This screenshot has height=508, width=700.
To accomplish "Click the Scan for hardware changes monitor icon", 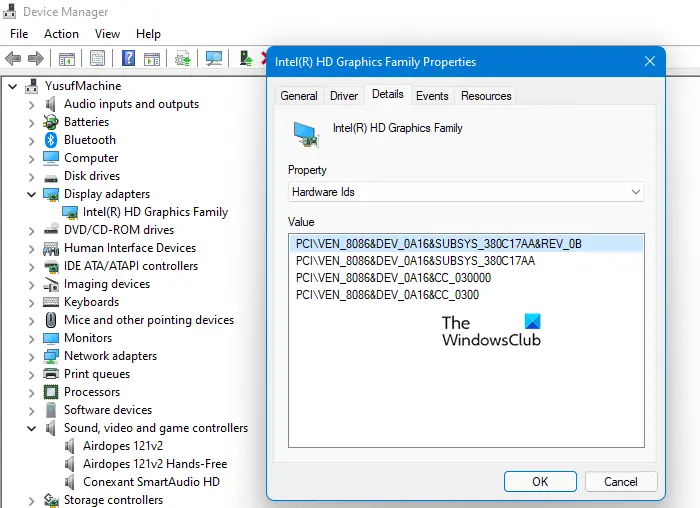I will coord(214,58).
